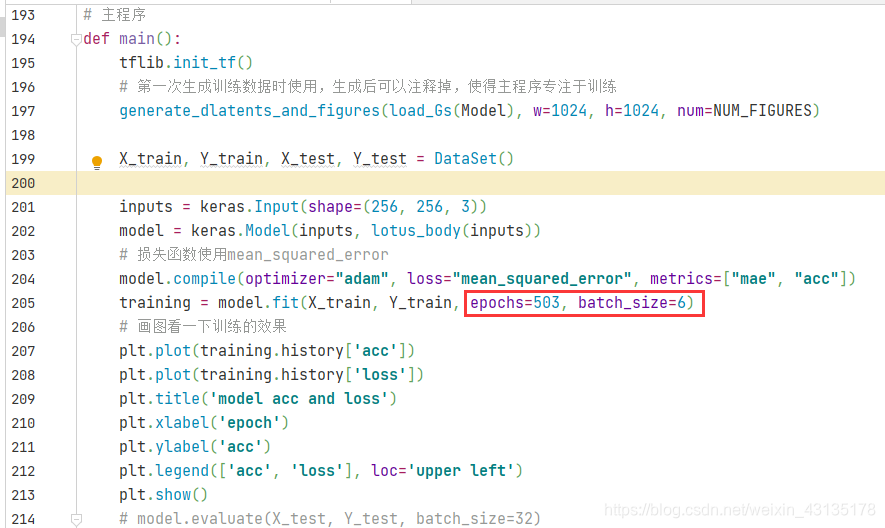Click 'h=1024' argument
This screenshot has width=885, height=528.
[x=632, y=111]
